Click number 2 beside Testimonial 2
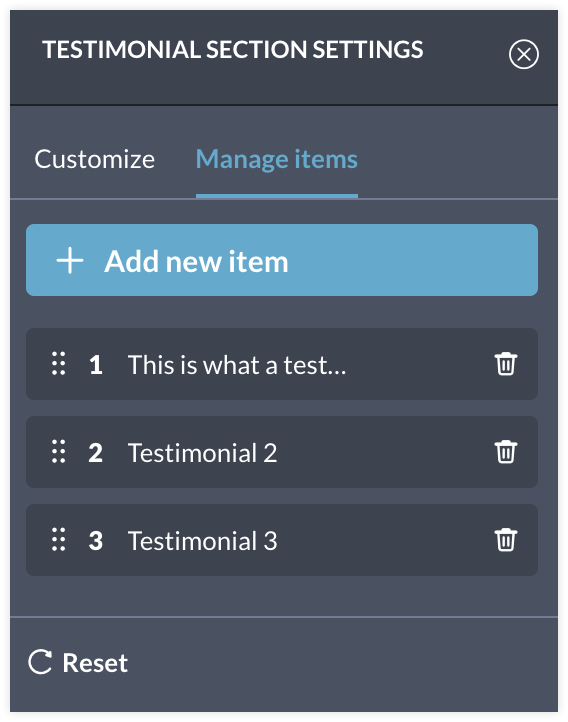The image size is (568, 722). click(x=96, y=453)
